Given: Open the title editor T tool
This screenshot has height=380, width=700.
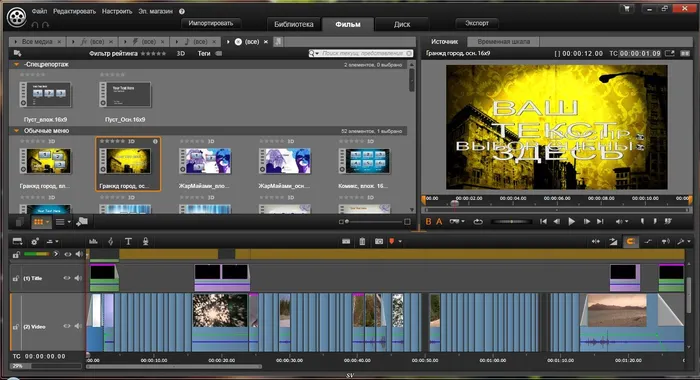Looking at the screenshot, I should [128, 242].
